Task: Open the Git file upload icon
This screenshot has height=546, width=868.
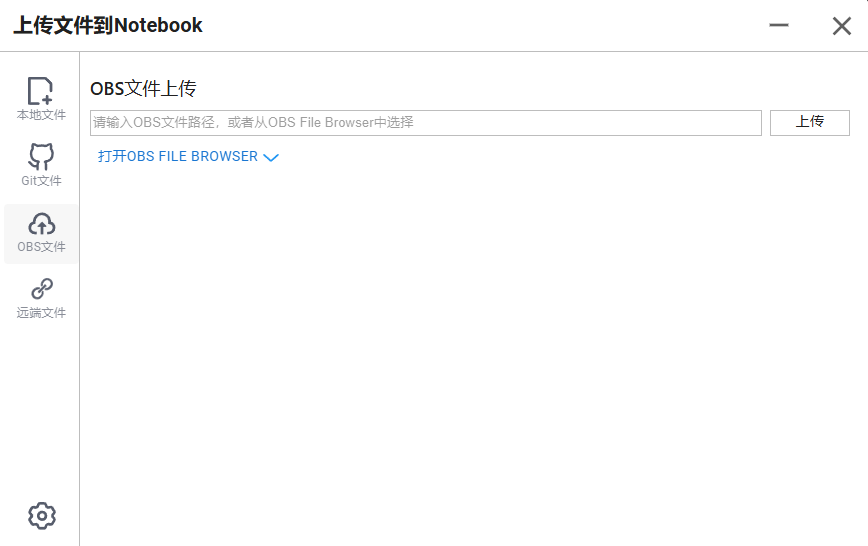Action: [41, 157]
